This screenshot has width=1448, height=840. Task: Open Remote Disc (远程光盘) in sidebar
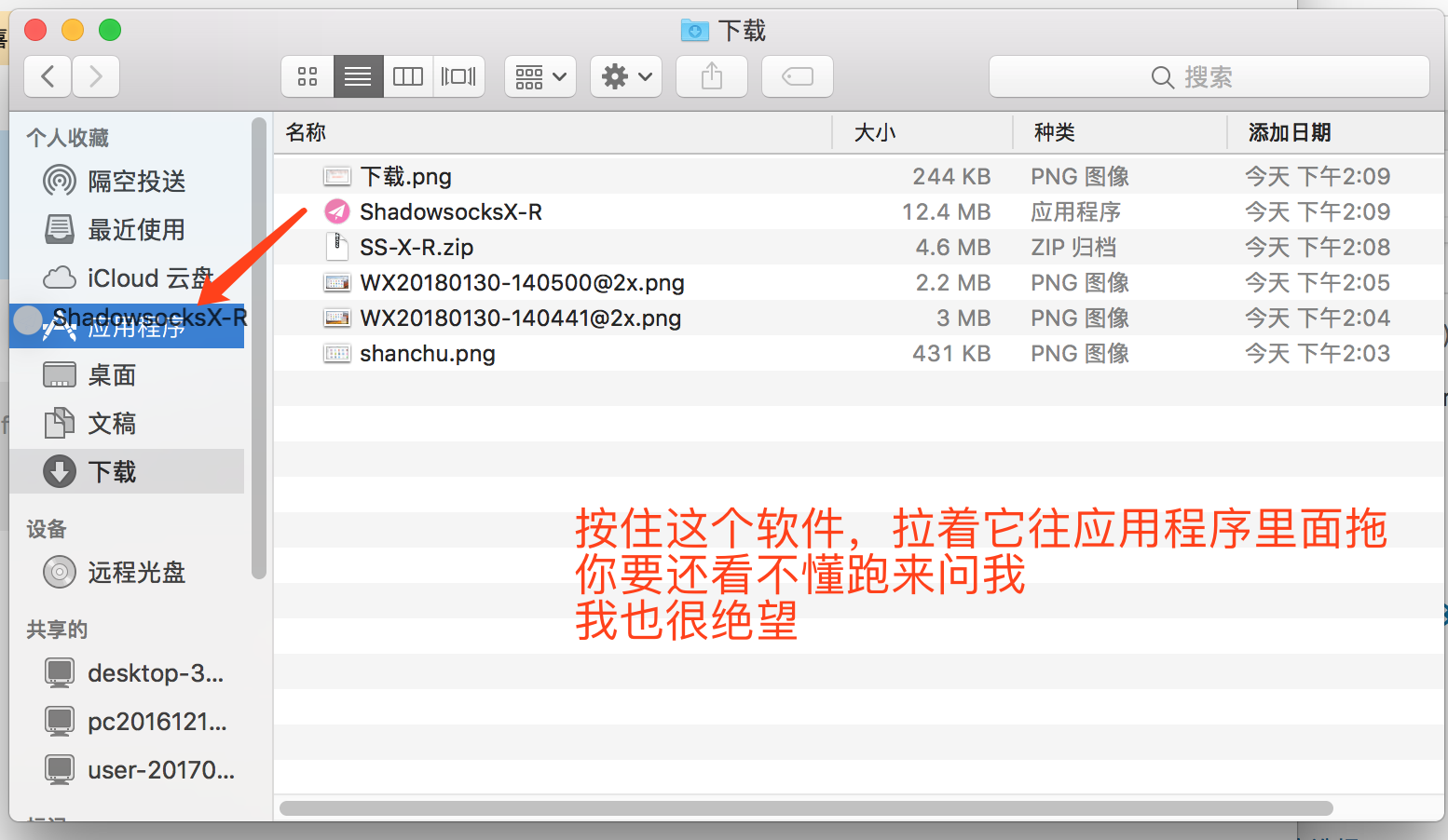tap(127, 572)
